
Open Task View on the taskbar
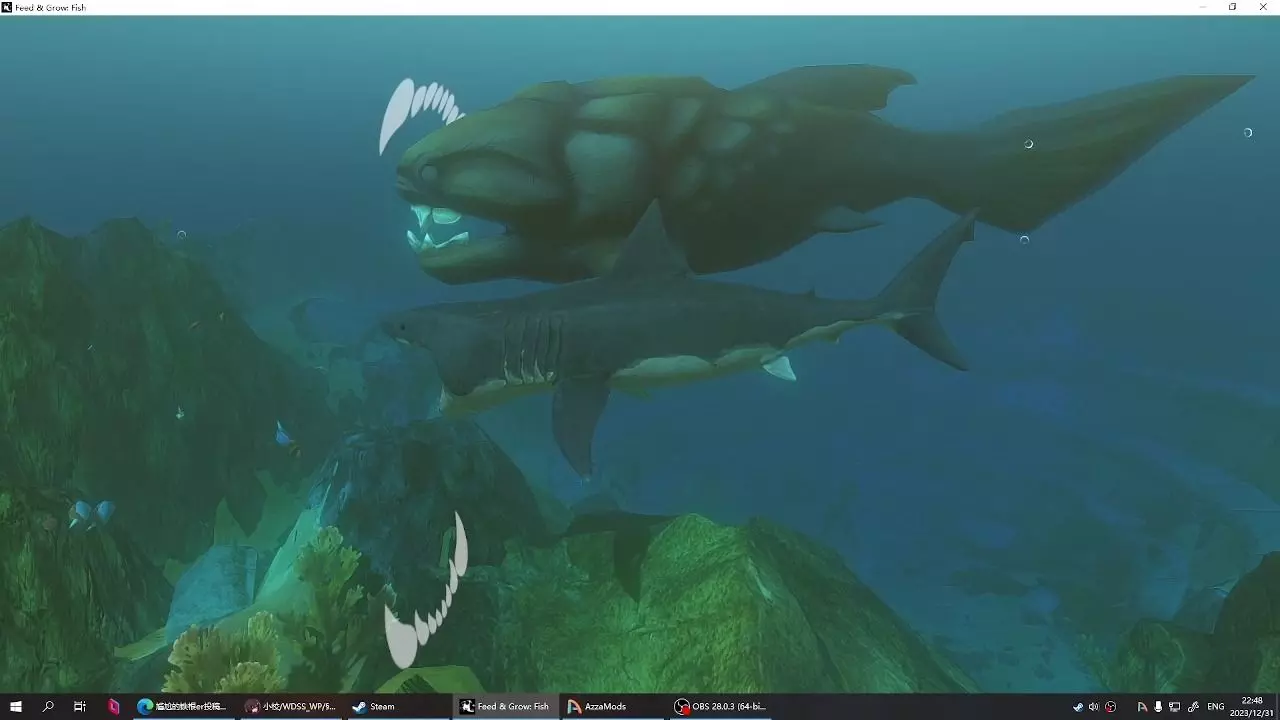80,706
